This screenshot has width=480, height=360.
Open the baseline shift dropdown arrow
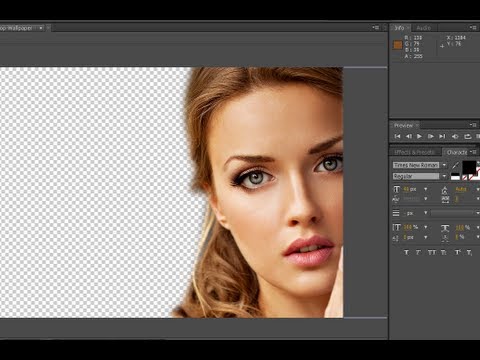(x=425, y=237)
